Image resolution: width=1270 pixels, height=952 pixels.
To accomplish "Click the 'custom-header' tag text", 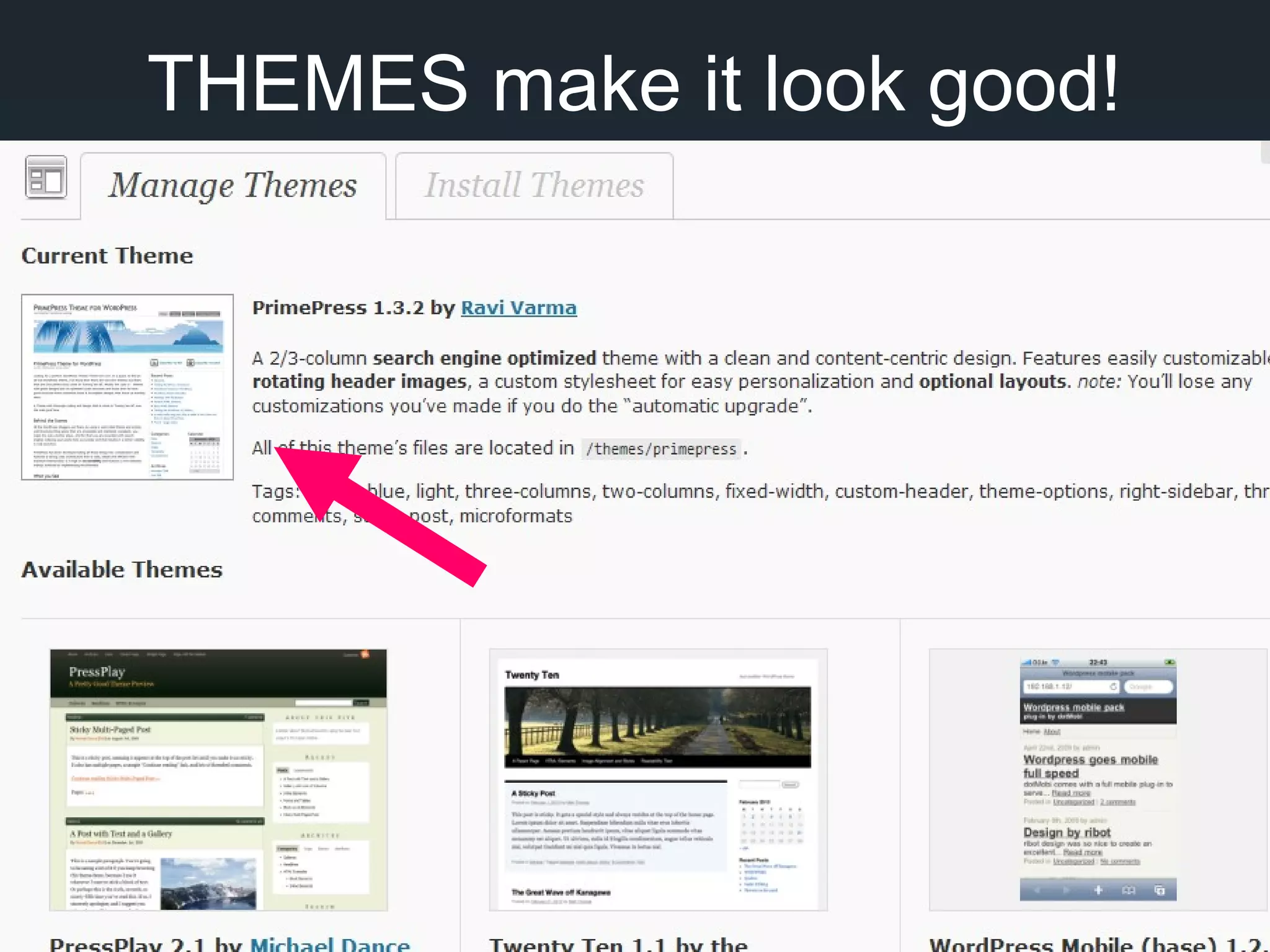I will [901, 491].
